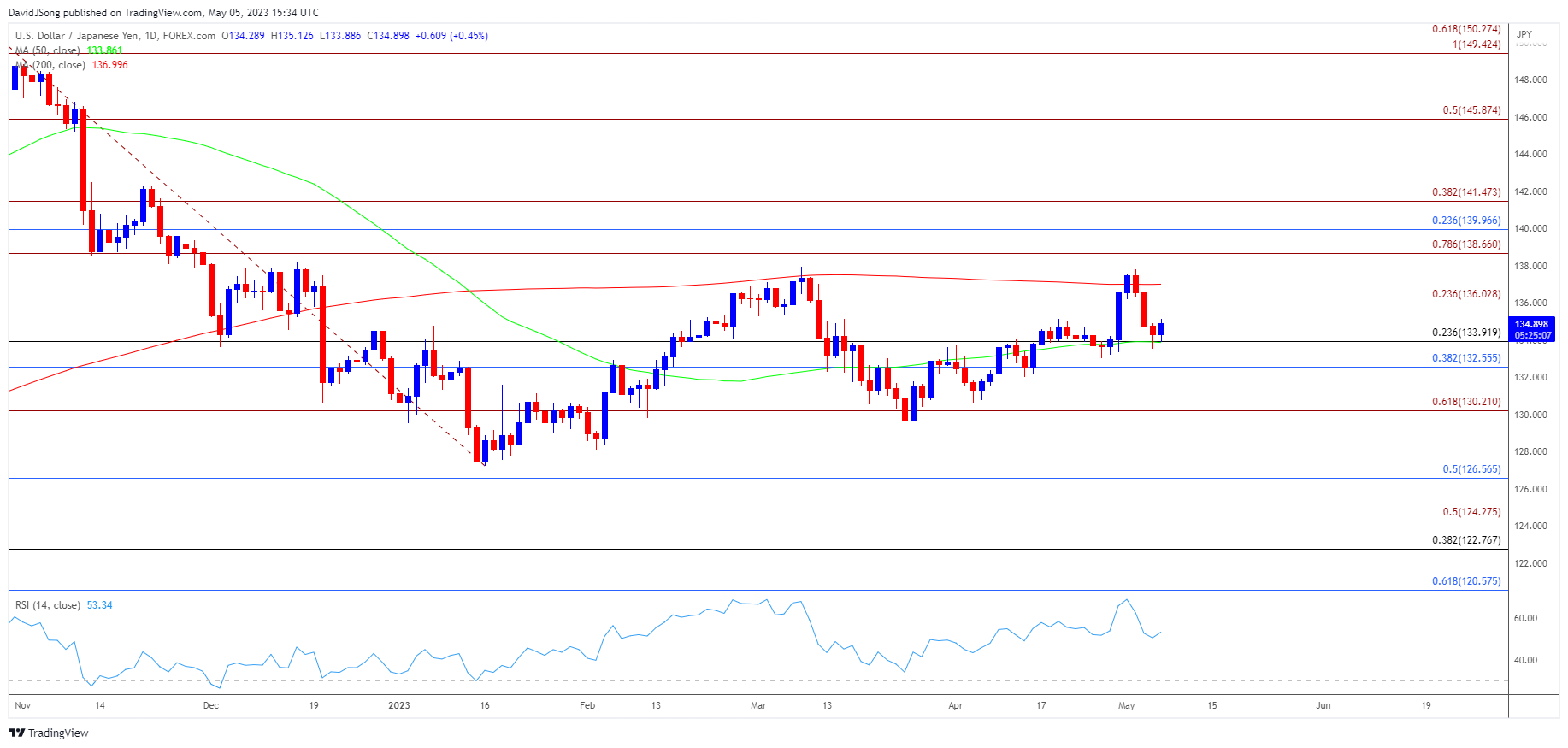Click the 0.382(122.767) Fibonacci label

(1465, 540)
